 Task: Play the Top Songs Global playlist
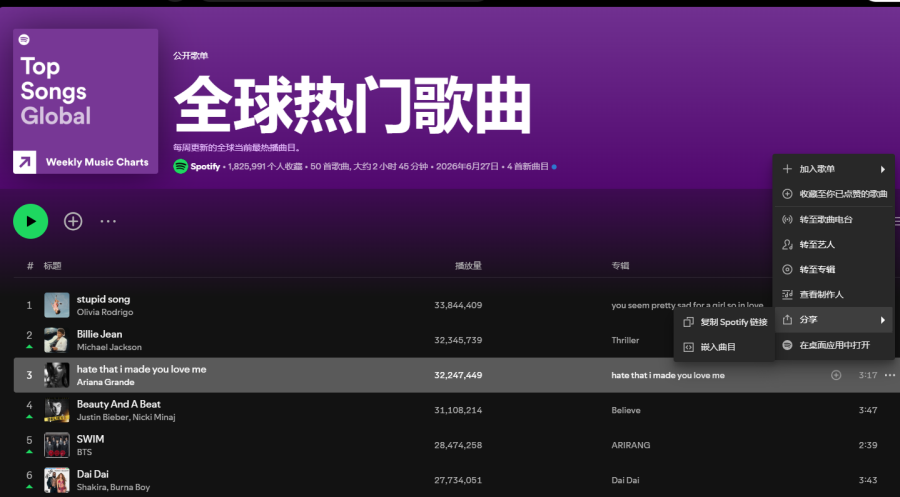pos(30,221)
